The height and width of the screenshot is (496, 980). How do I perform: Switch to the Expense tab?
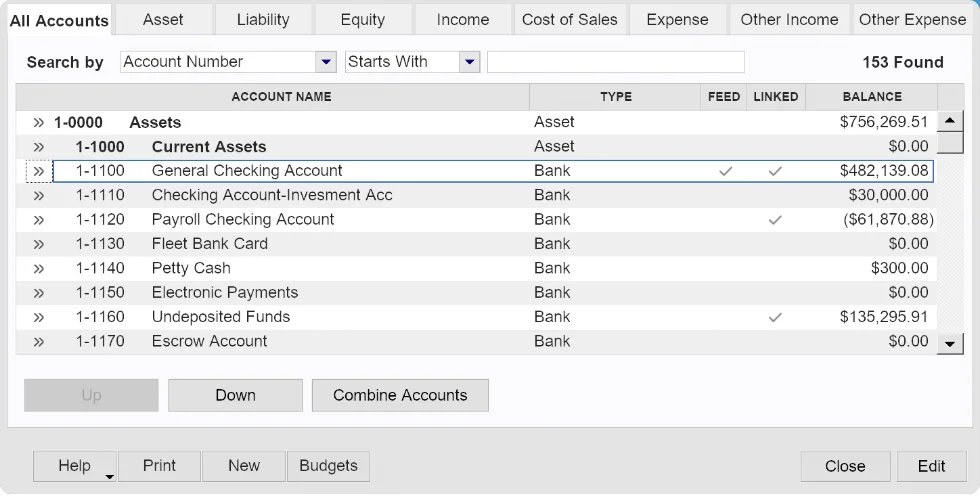678,19
